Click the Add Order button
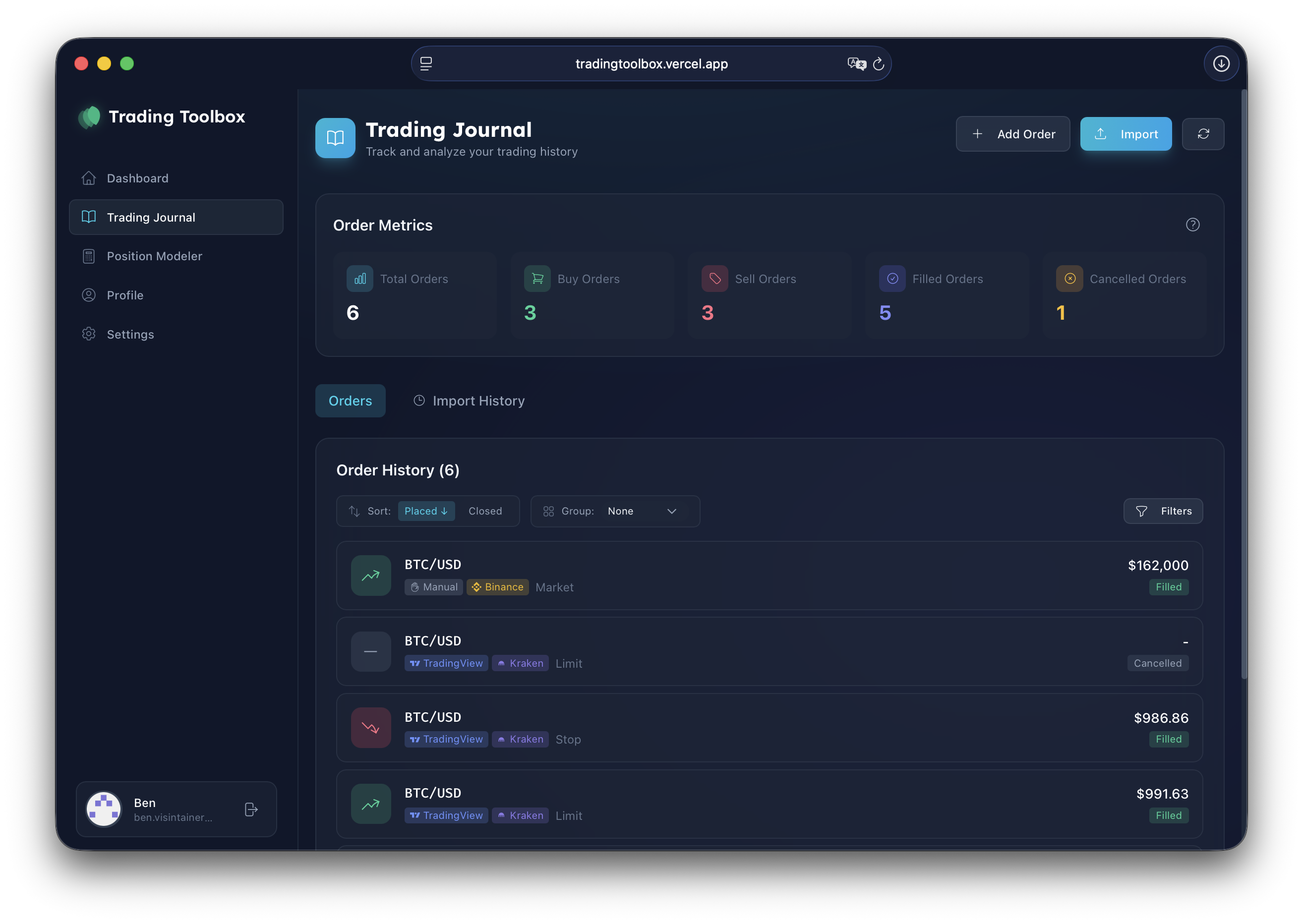The height and width of the screenshot is (924, 1303). [1013, 134]
